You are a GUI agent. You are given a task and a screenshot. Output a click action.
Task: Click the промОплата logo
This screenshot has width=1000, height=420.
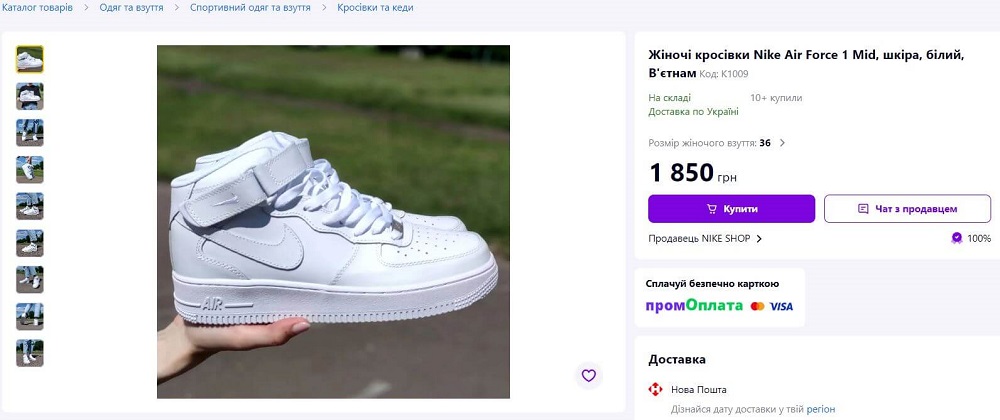pyautogui.click(x=694, y=306)
